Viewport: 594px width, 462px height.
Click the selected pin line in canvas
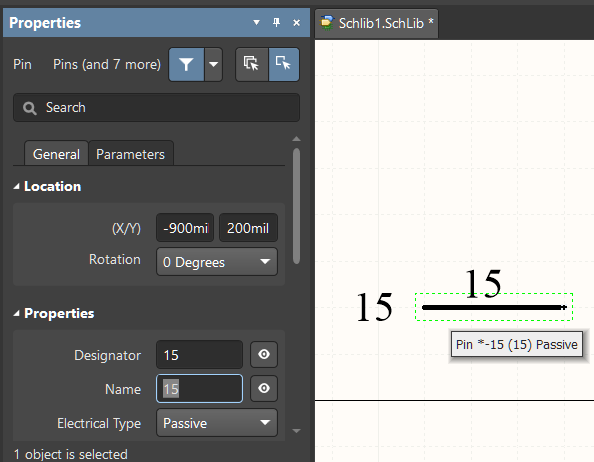pos(494,307)
